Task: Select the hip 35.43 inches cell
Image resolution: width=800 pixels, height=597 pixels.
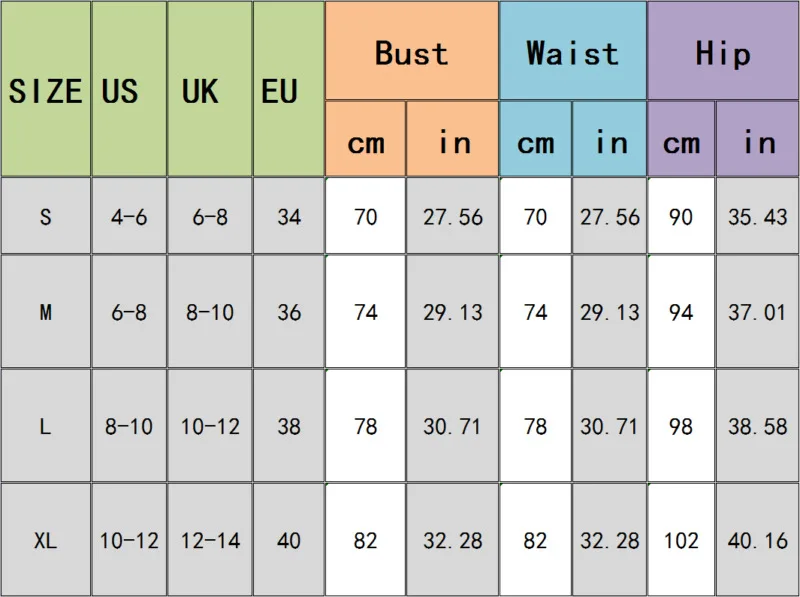Action: (757, 216)
